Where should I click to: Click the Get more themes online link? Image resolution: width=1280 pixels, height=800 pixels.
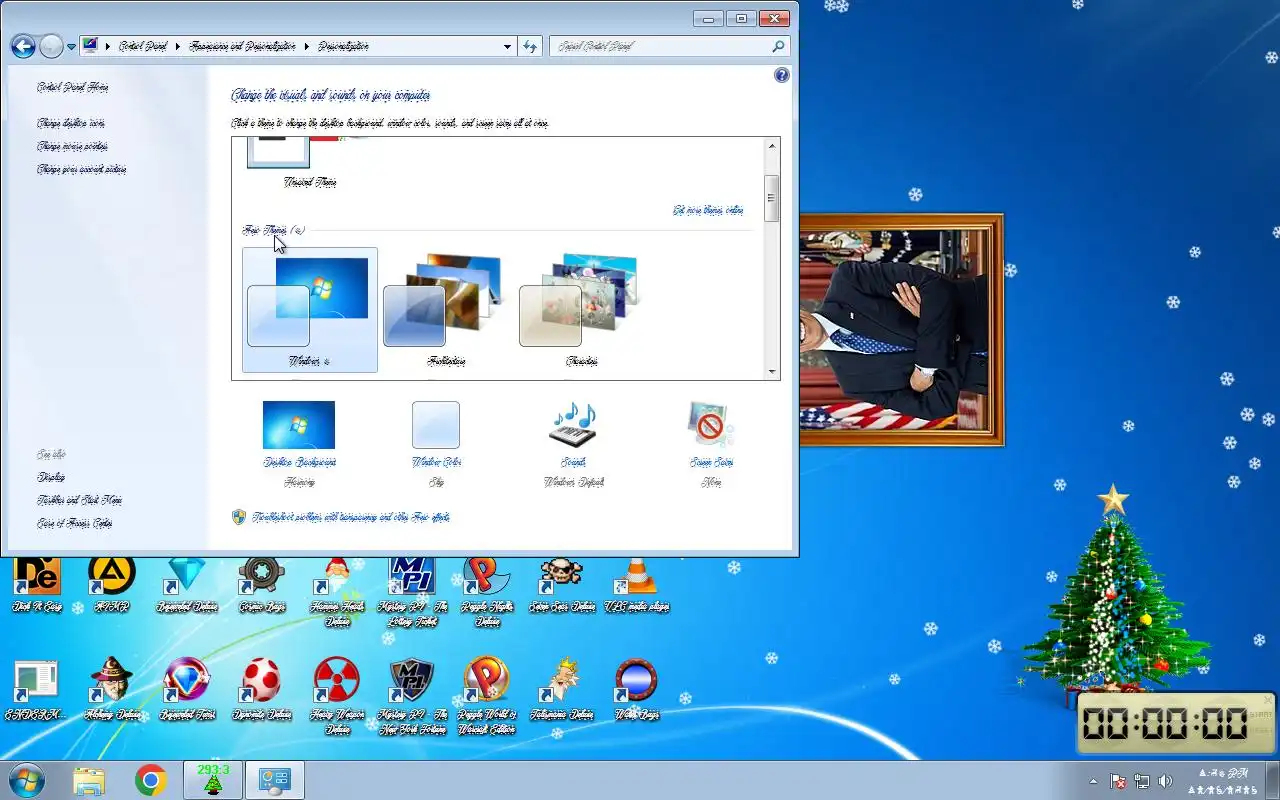coord(708,210)
